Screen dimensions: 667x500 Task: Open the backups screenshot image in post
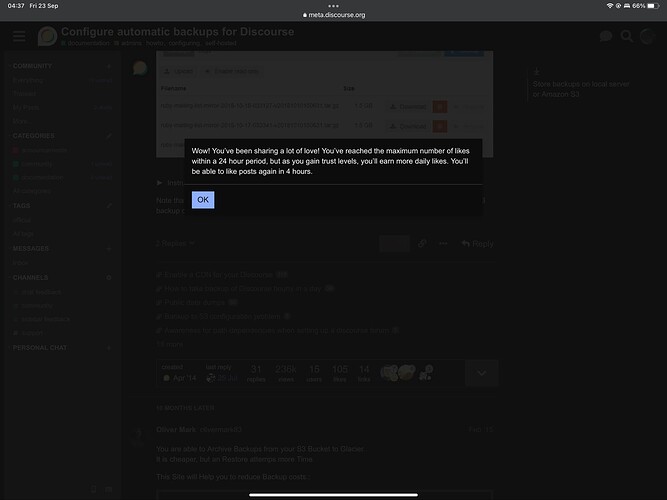click(325, 104)
